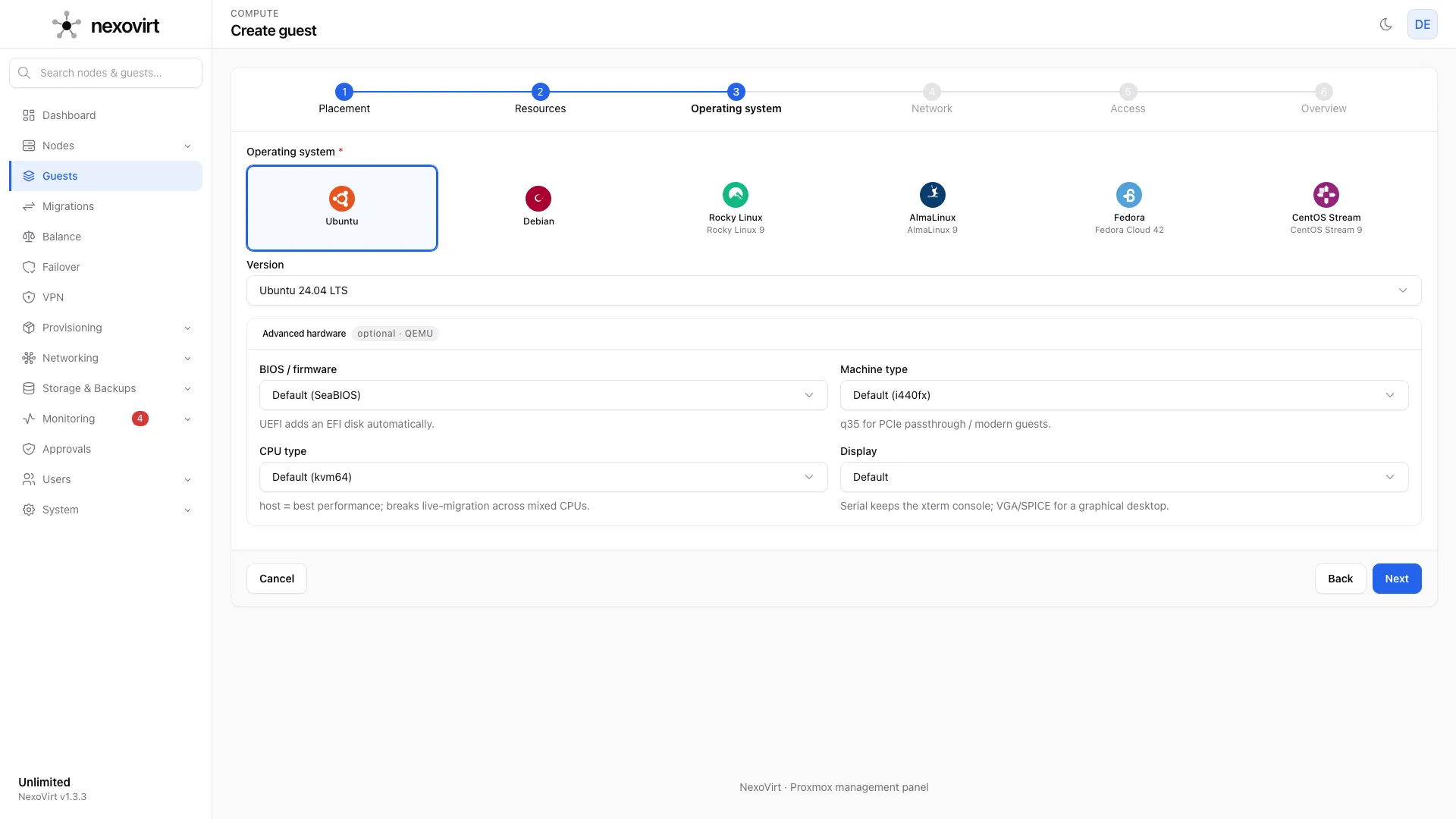Open Approvals via its checkmark shield icon
The width and height of the screenshot is (1456, 819).
(x=29, y=449)
